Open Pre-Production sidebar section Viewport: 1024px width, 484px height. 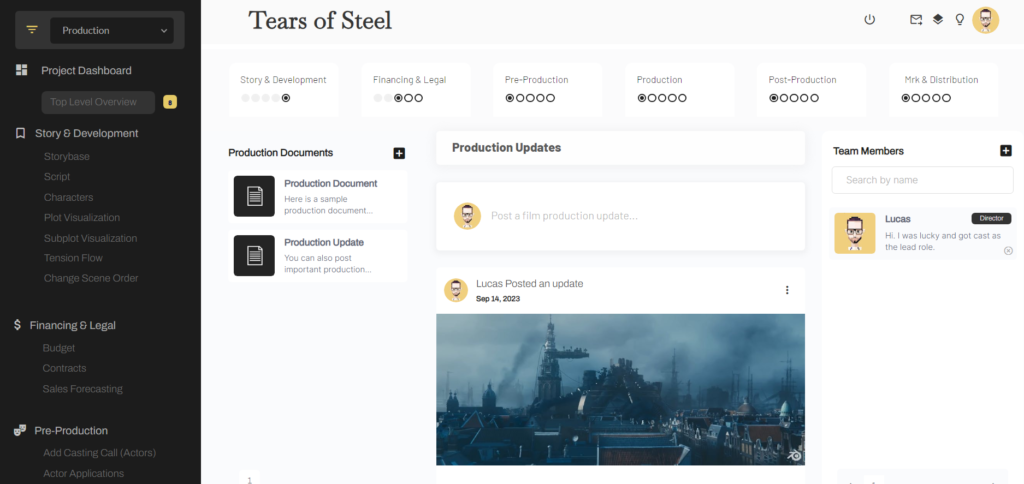(71, 430)
